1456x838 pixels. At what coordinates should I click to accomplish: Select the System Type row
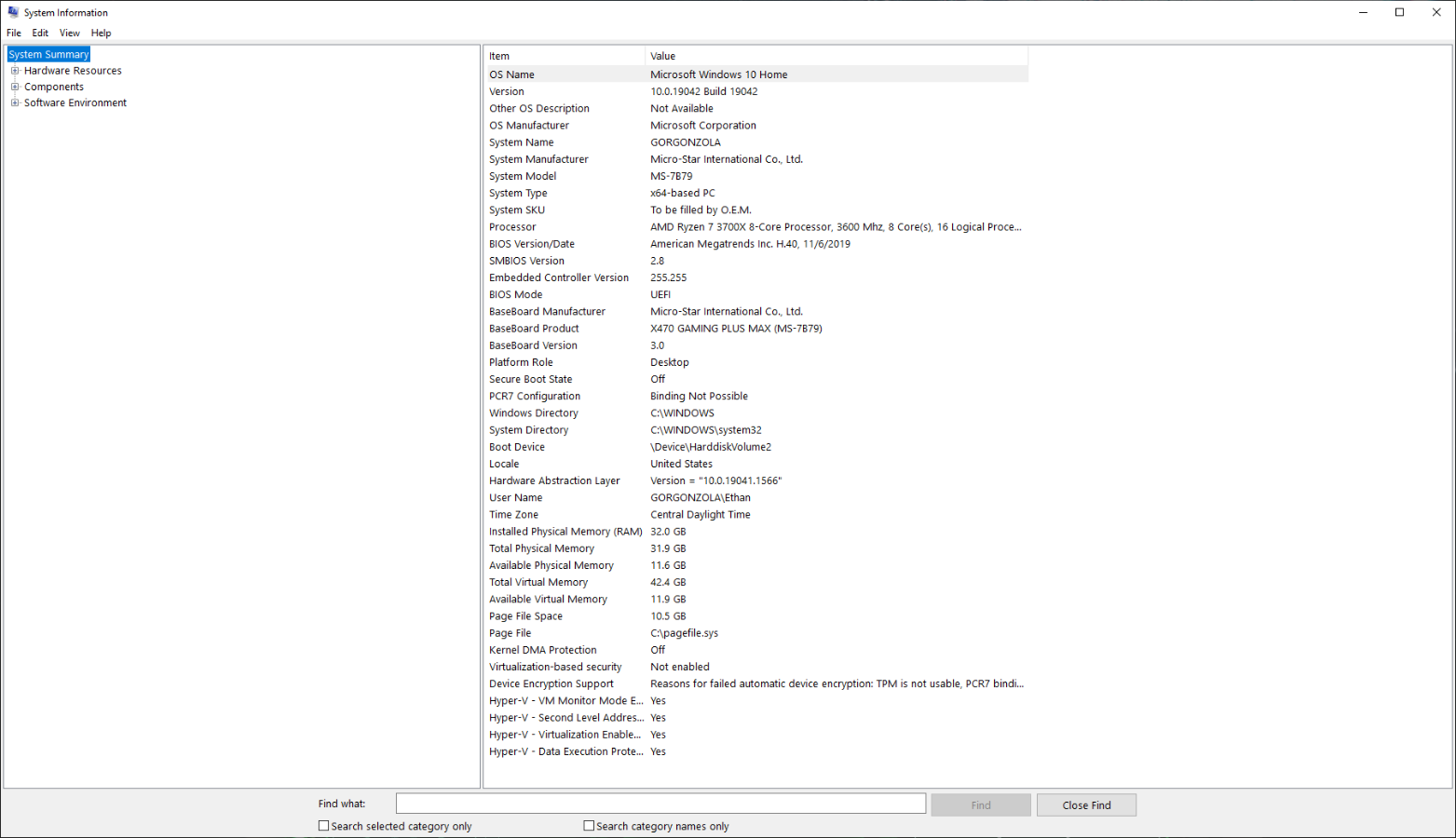pos(756,193)
